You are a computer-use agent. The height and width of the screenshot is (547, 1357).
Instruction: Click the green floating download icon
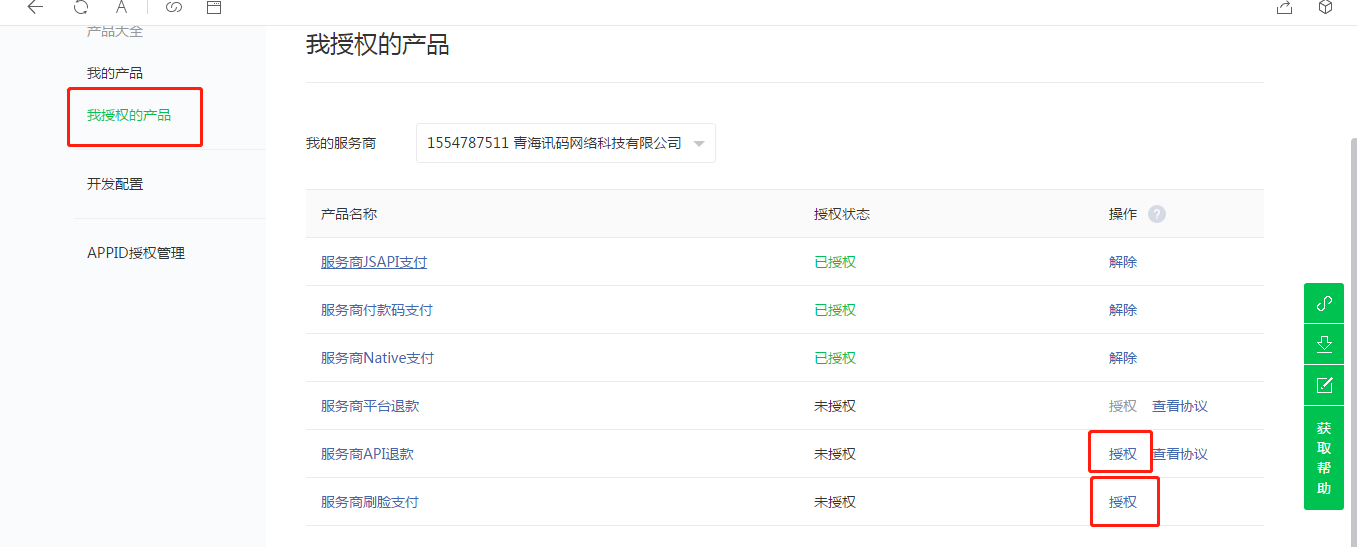tap(1324, 344)
